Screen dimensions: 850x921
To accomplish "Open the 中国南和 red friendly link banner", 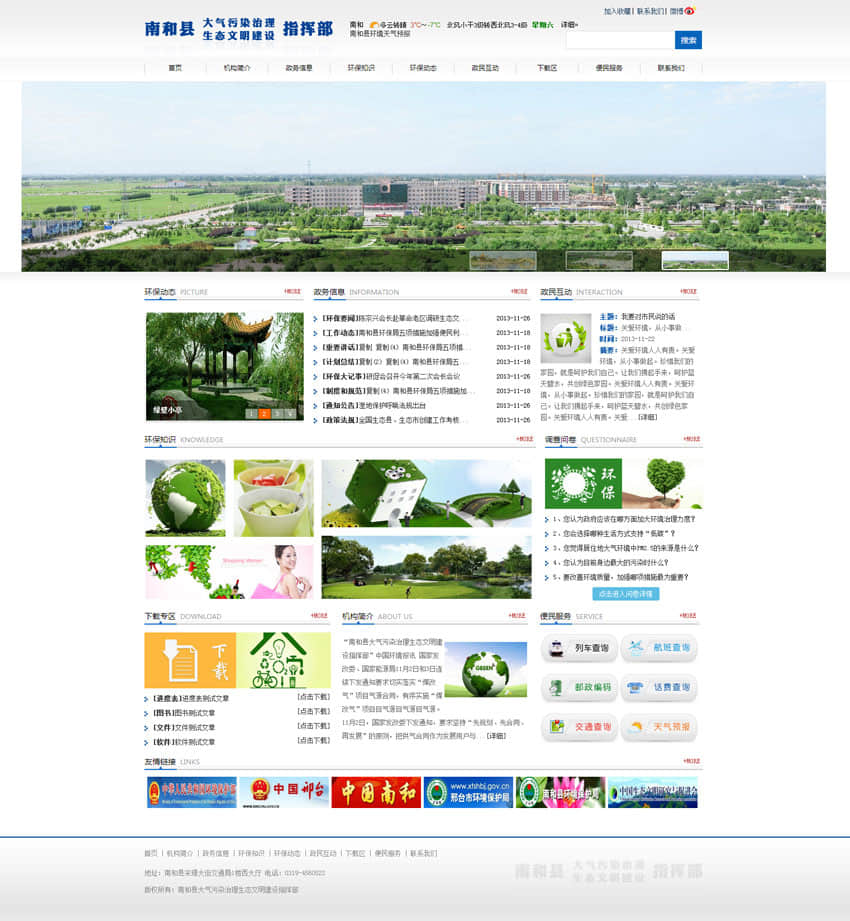I will [x=376, y=792].
